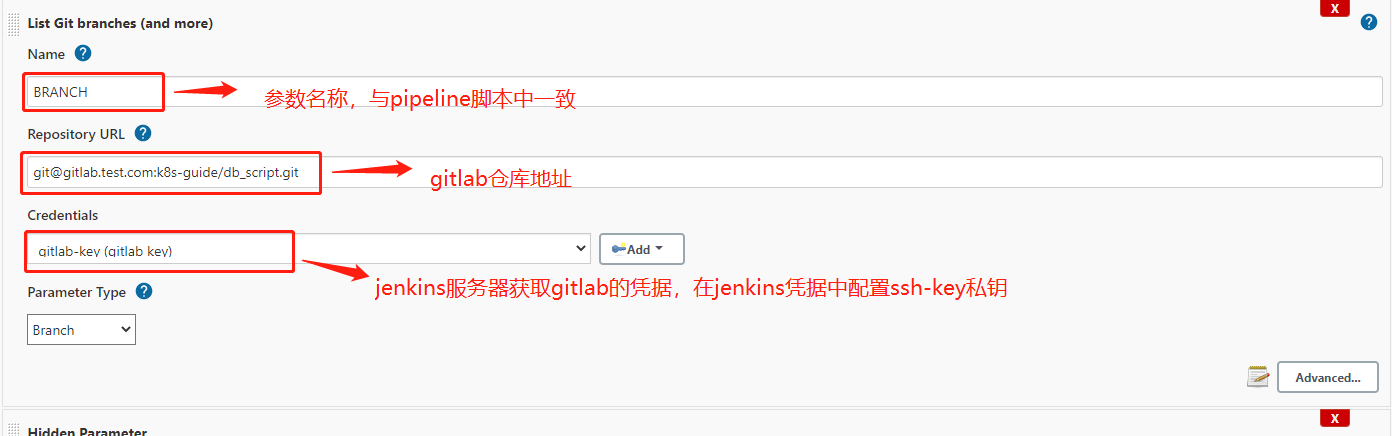Screen dimensions: 1392x436
Task: Click the notepad icon beside Advanced
Action: coord(1258,377)
